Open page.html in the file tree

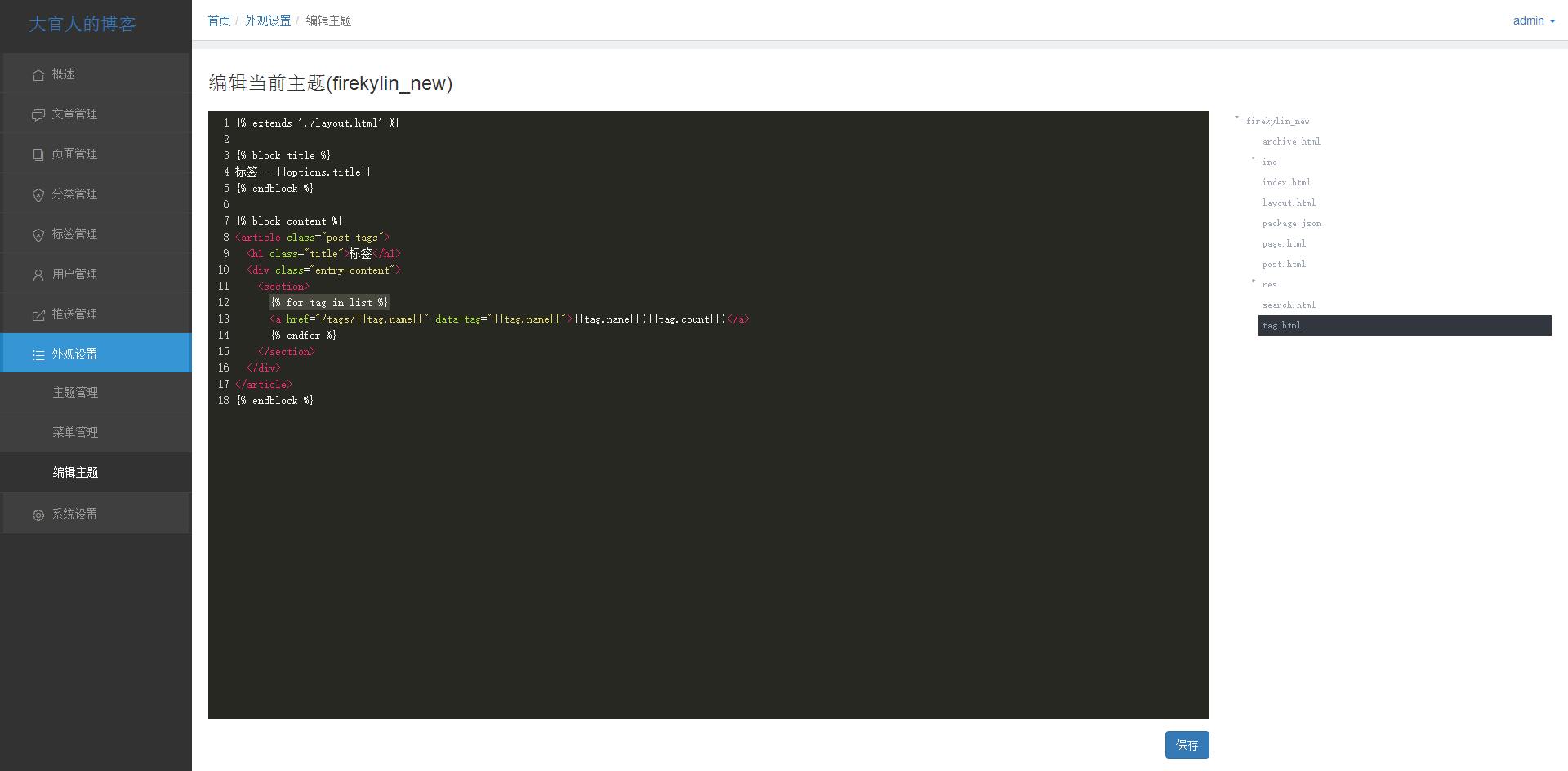[x=1284, y=243]
